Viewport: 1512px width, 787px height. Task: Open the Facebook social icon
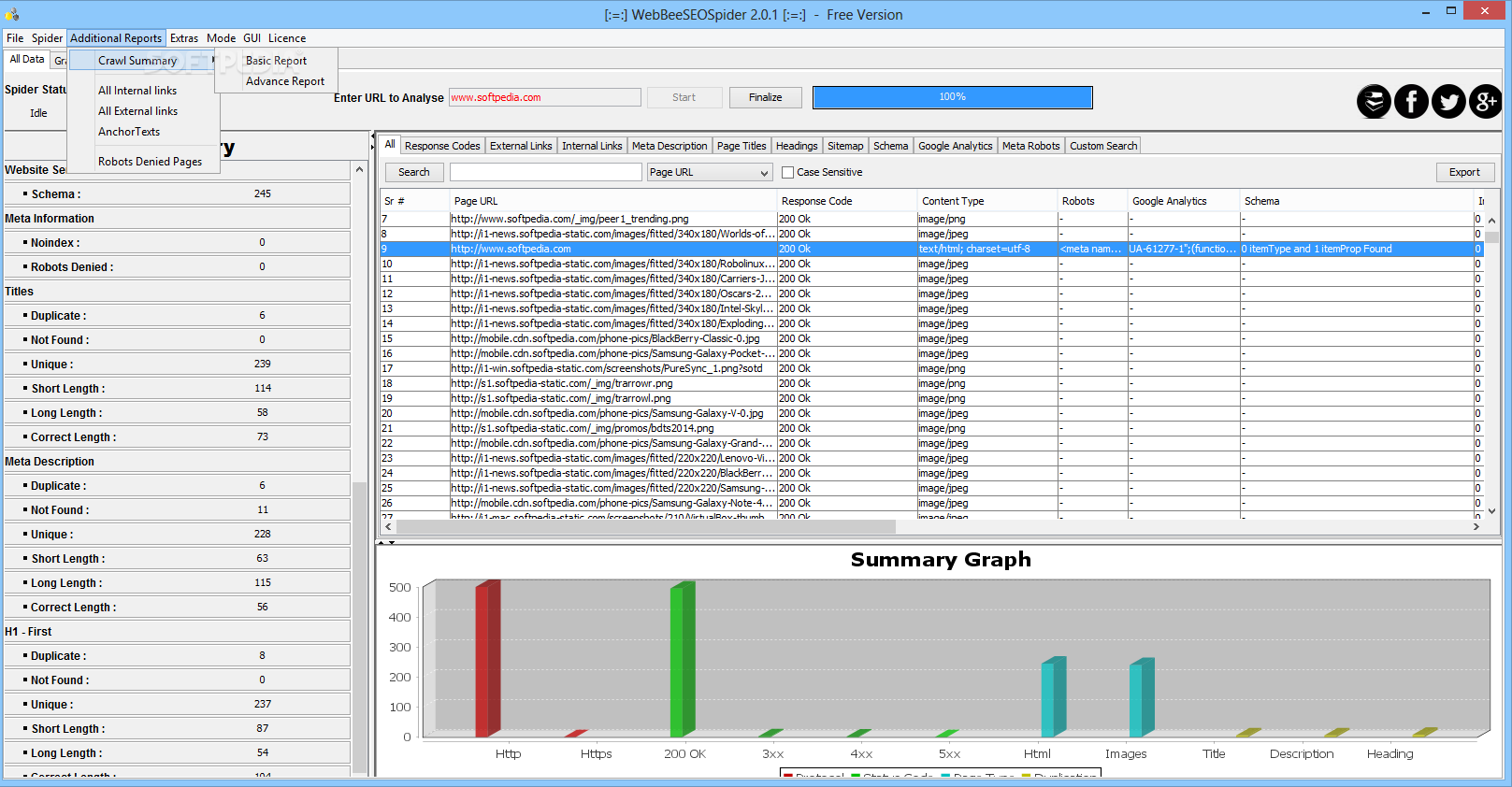click(1411, 101)
